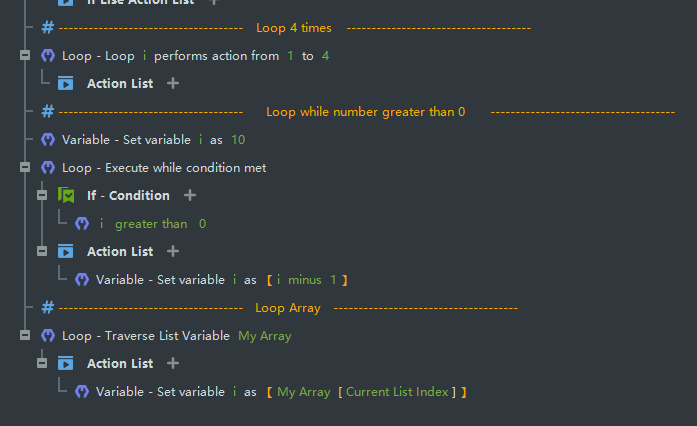
Task: Click the hash icon of the Loop 4 times comment
Action: click(47, 28)
